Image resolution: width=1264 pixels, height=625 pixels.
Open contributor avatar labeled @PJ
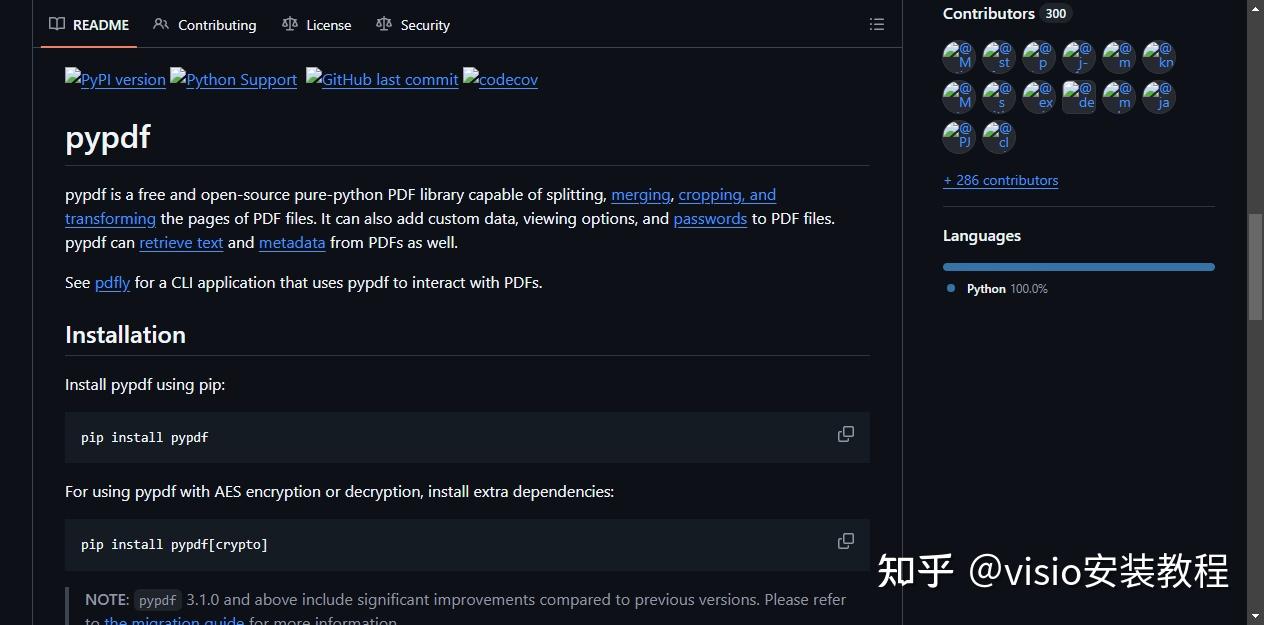pos(959,137)
